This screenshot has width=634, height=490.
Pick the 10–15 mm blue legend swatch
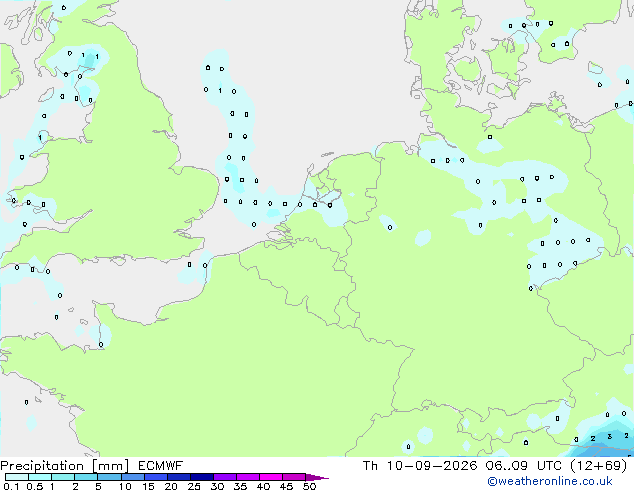[132, 477]
